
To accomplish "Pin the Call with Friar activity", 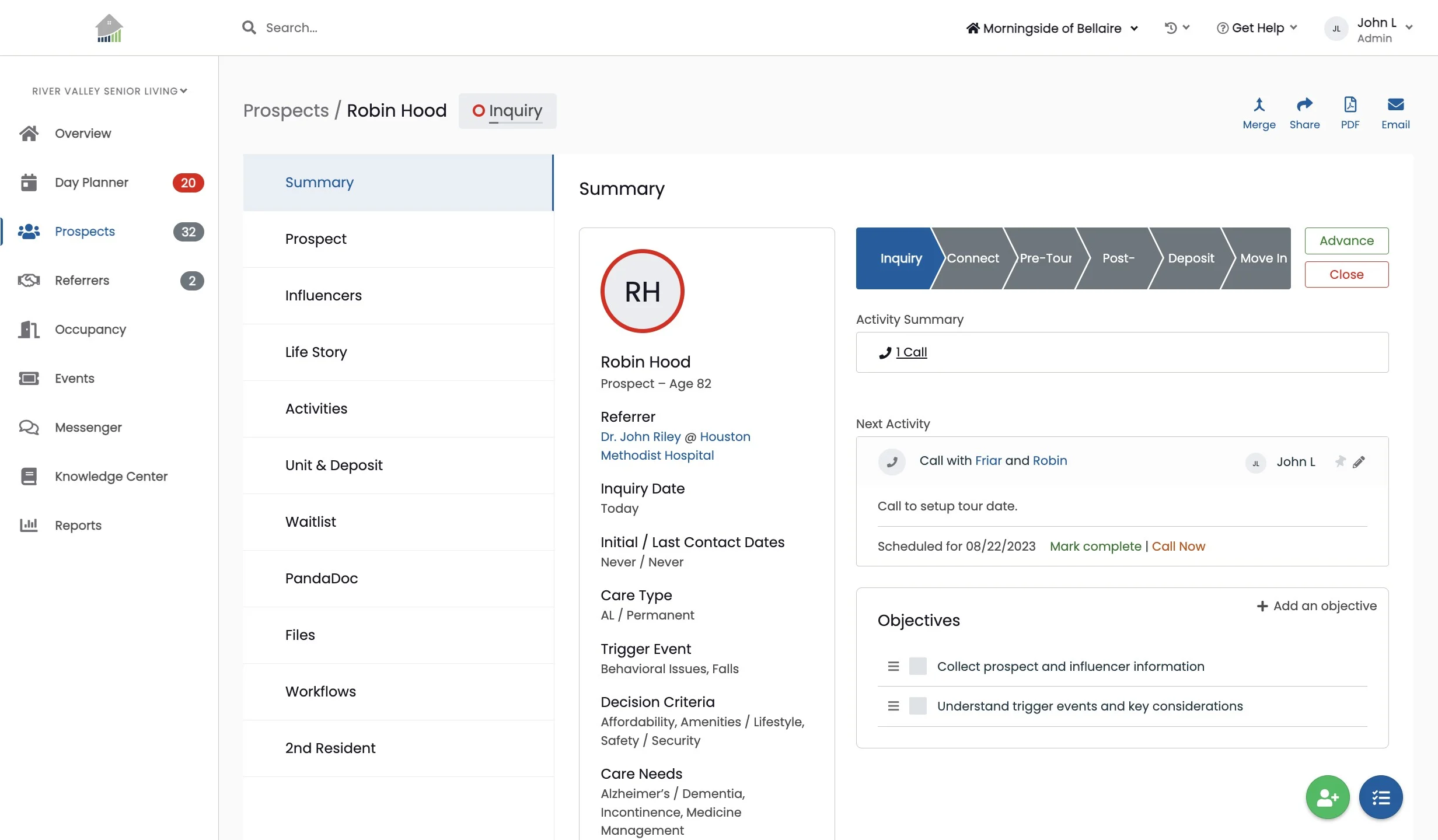I will pos(1340,461).
